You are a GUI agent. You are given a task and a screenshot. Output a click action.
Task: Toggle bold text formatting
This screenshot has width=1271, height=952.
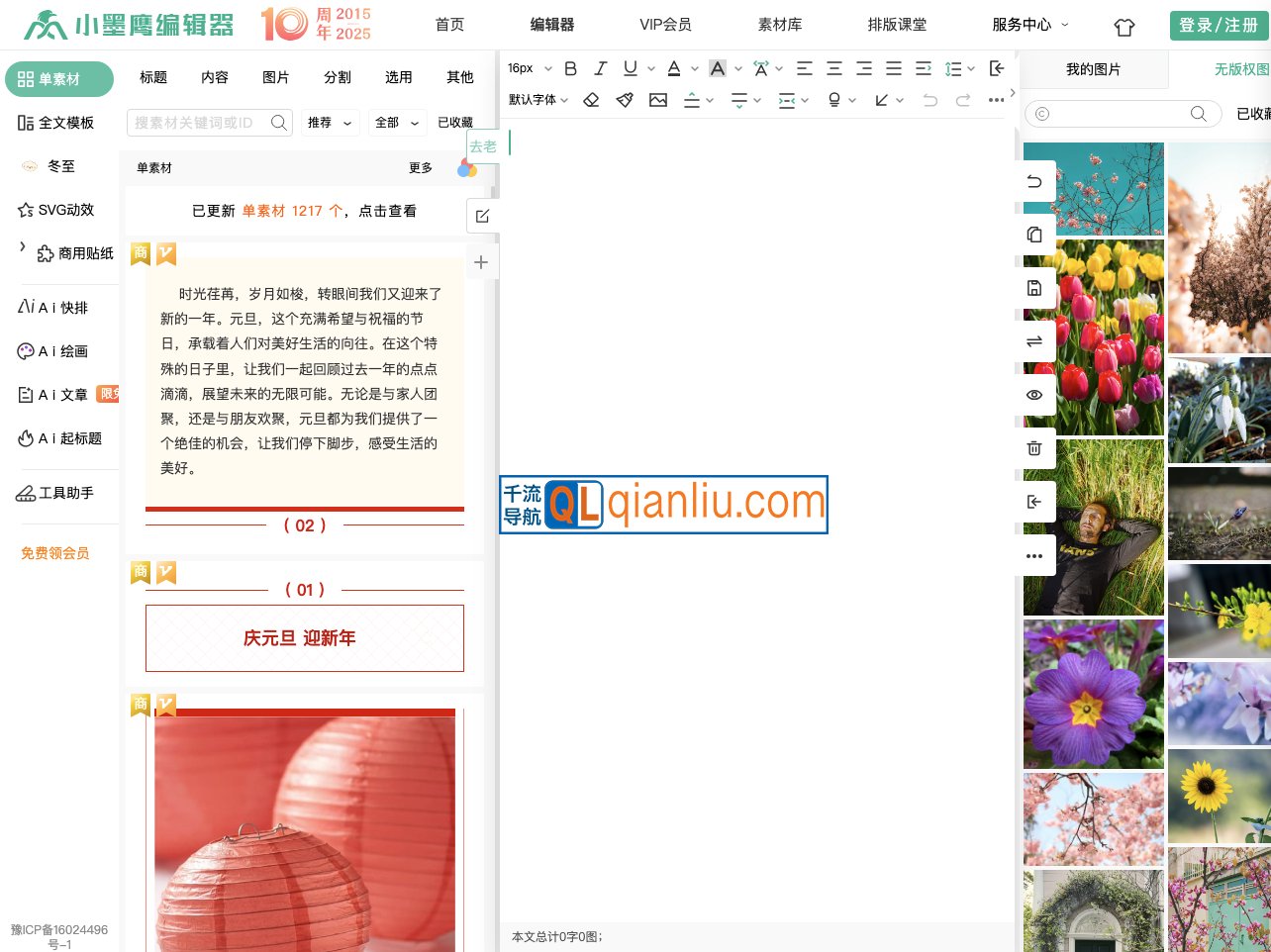570,68
